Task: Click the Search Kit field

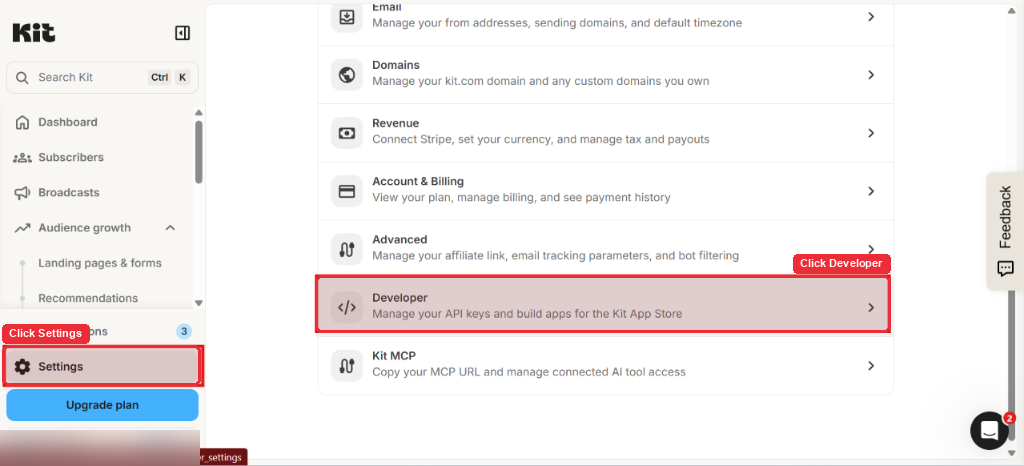Action: [103, 78]
